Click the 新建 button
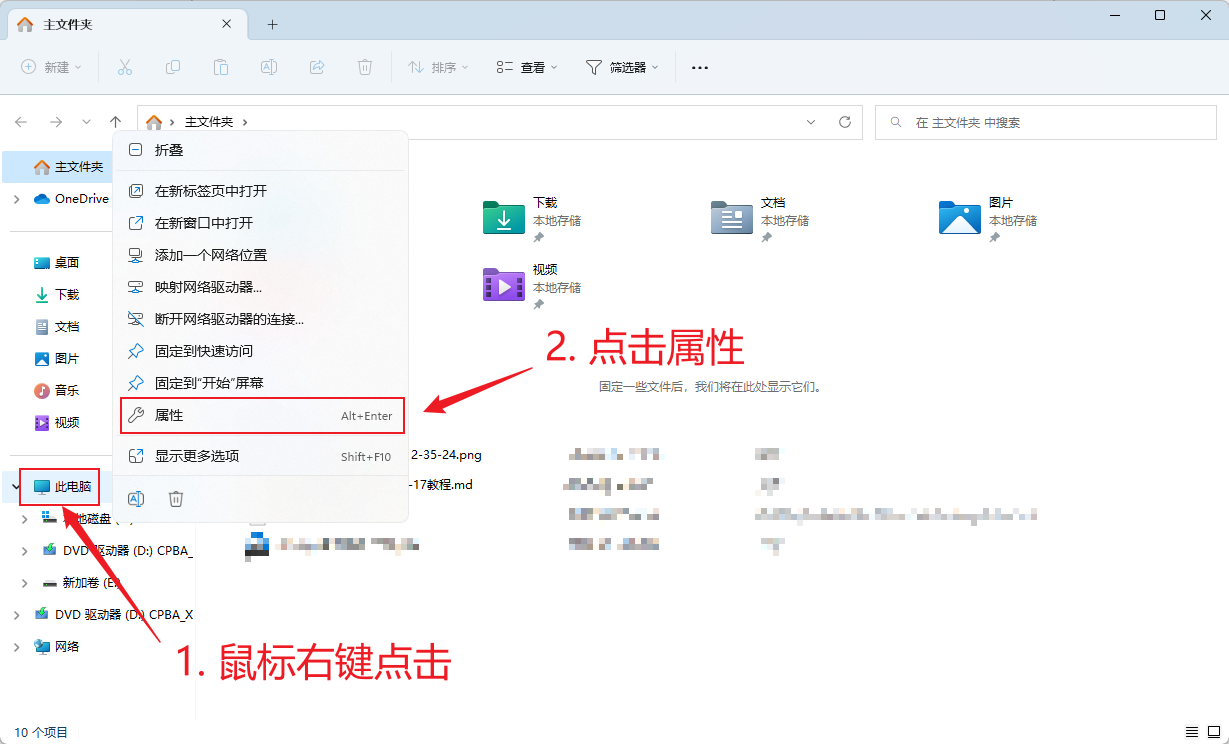Viewport: 1229px width, 744px height. [52, 67]
